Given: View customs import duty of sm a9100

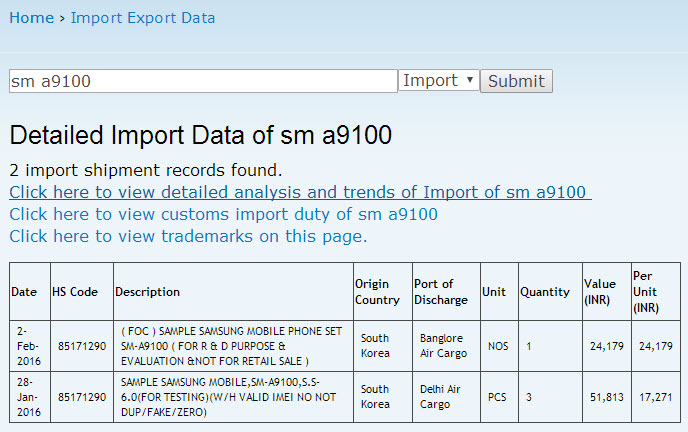Looking at the screenshot, I should [223, 214].
